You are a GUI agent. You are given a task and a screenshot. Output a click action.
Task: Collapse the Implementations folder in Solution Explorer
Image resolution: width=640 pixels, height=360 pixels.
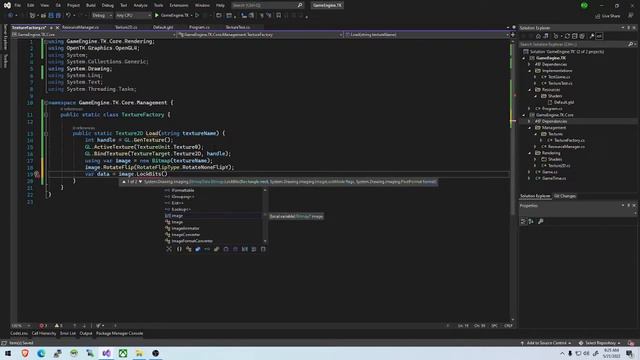[x=530, y=71]
